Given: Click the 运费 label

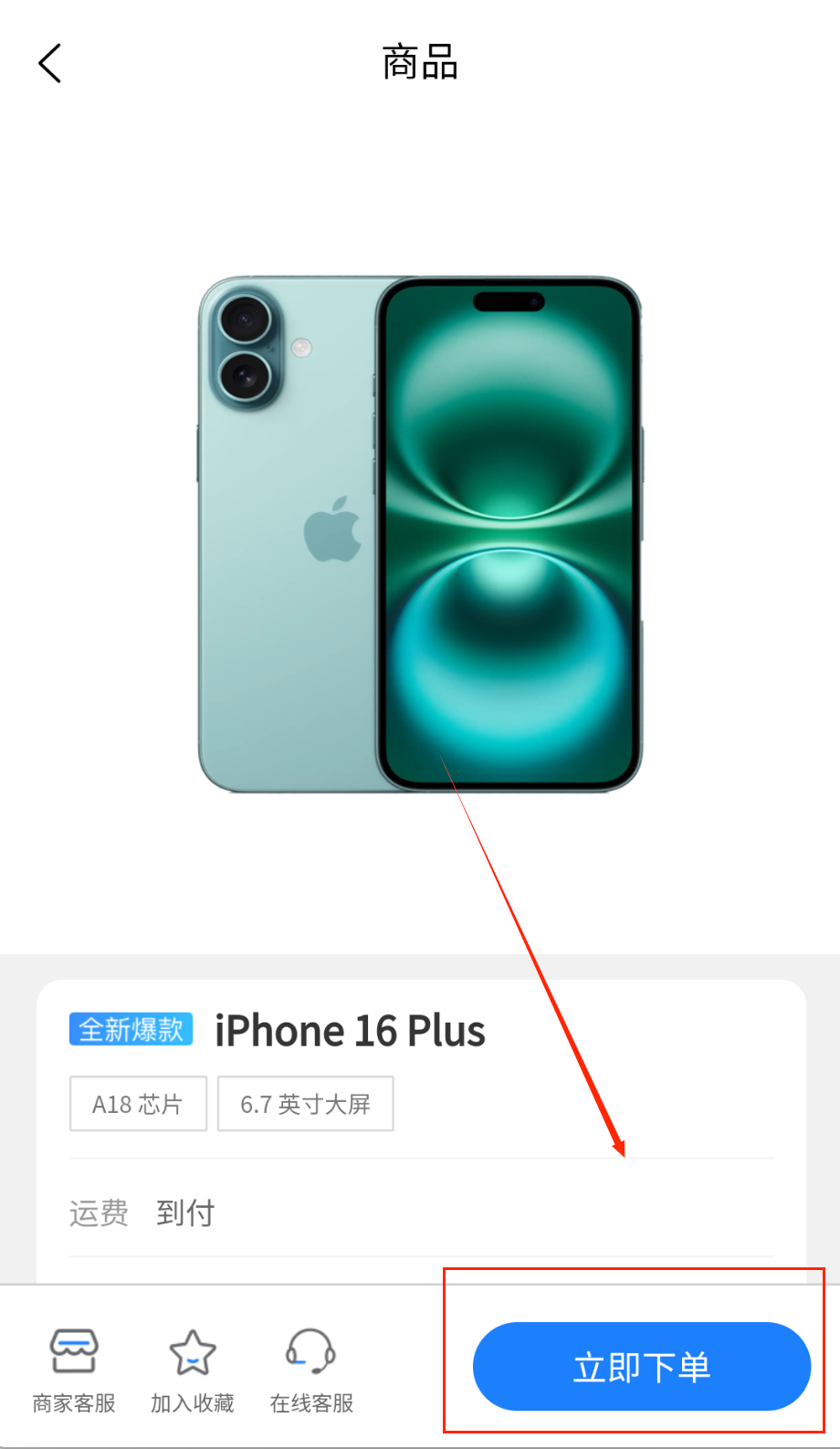Looking at the screenshot, I should [x=99, y=1213].
